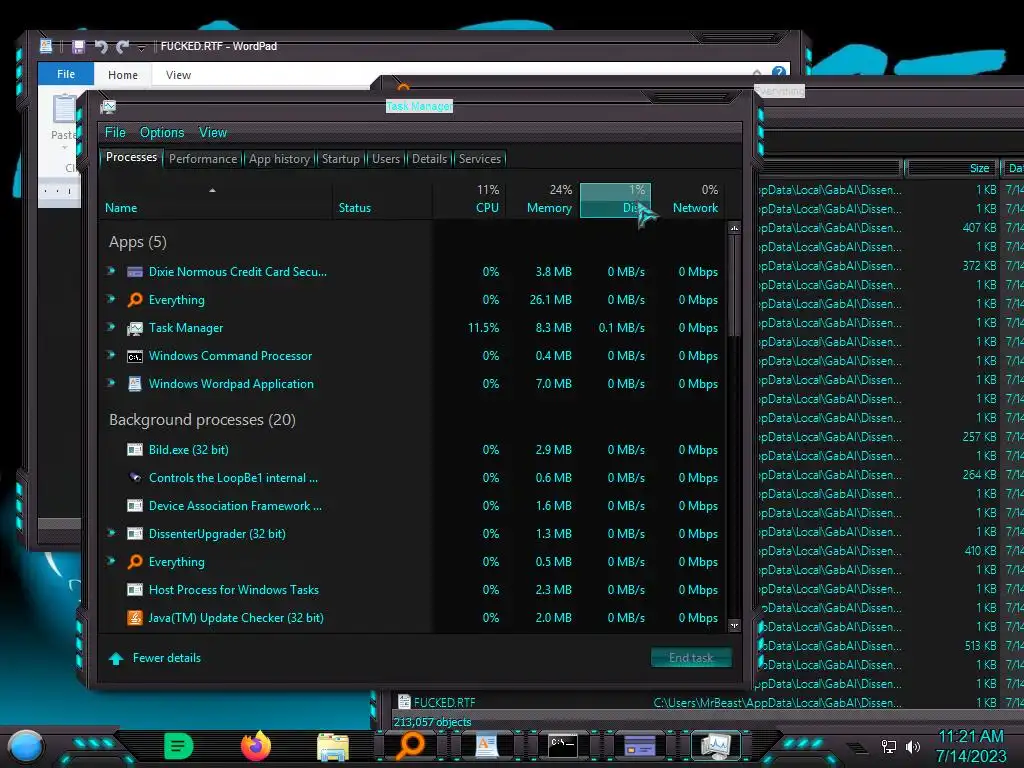Expand the DissenterUpgrader background process
This screenshot has width=1024, height=768.
111,532
